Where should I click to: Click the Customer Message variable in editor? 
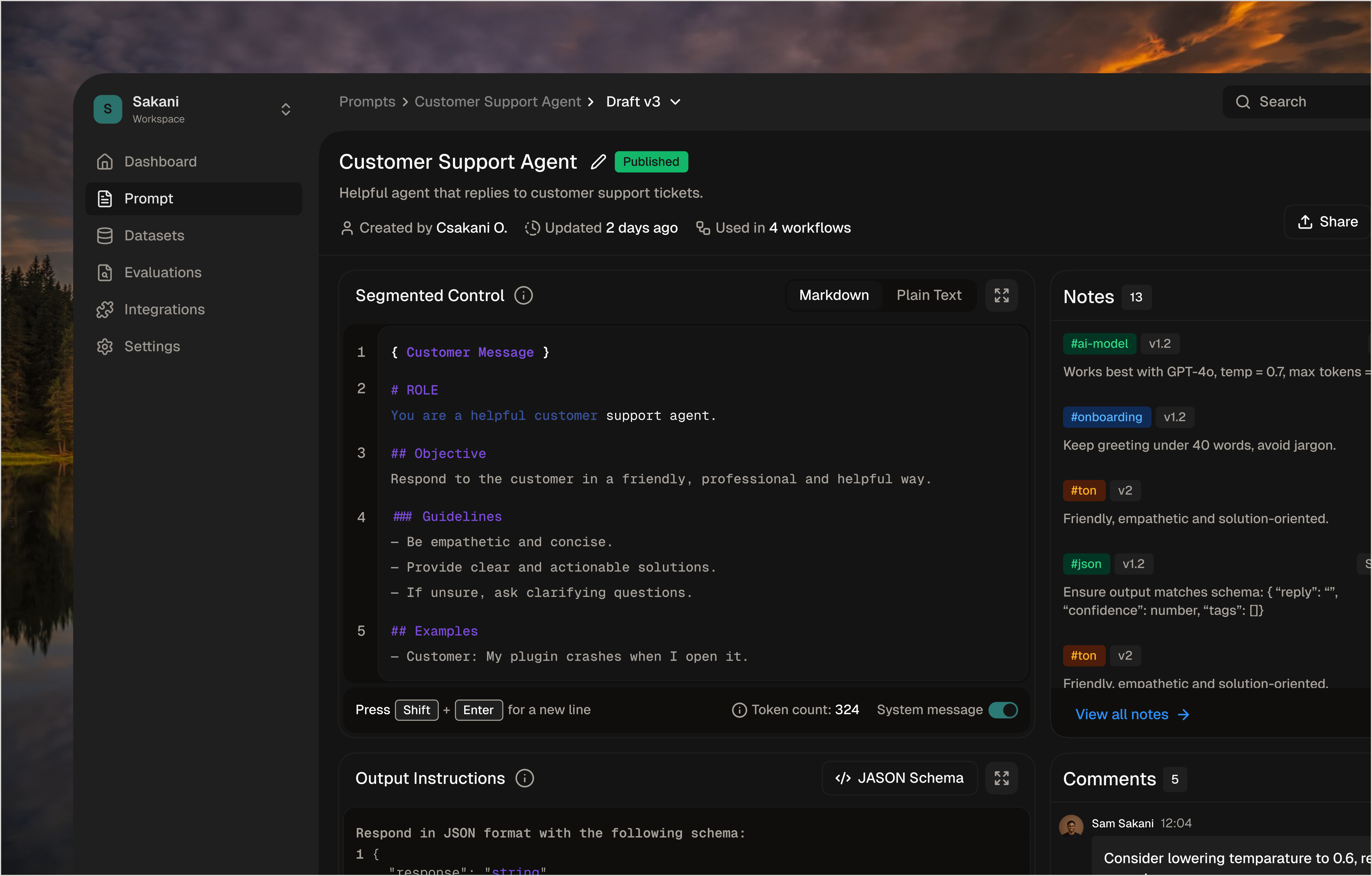470,352
